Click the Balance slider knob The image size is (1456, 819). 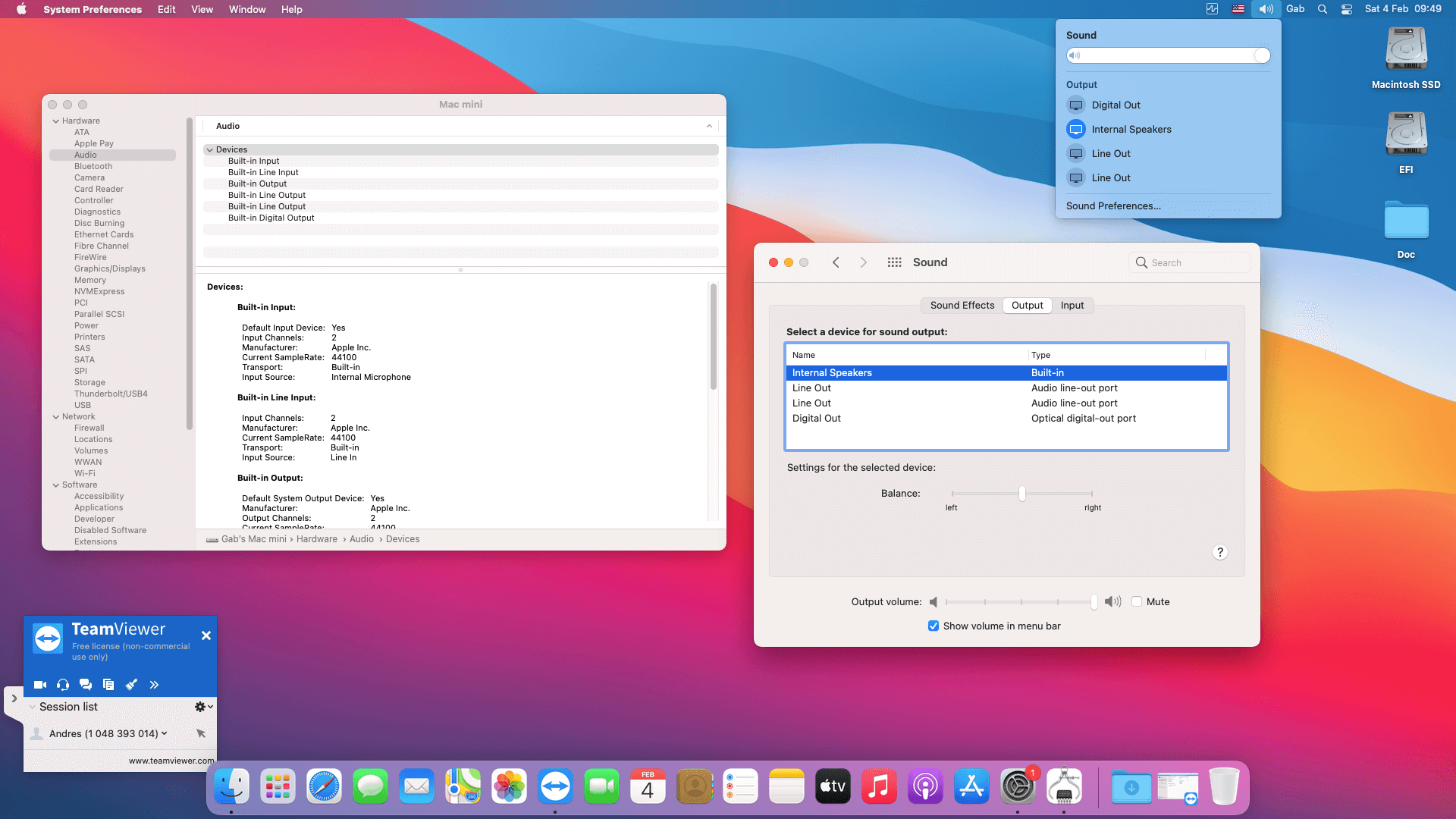pyautogui.click(x=1022, y=494)
